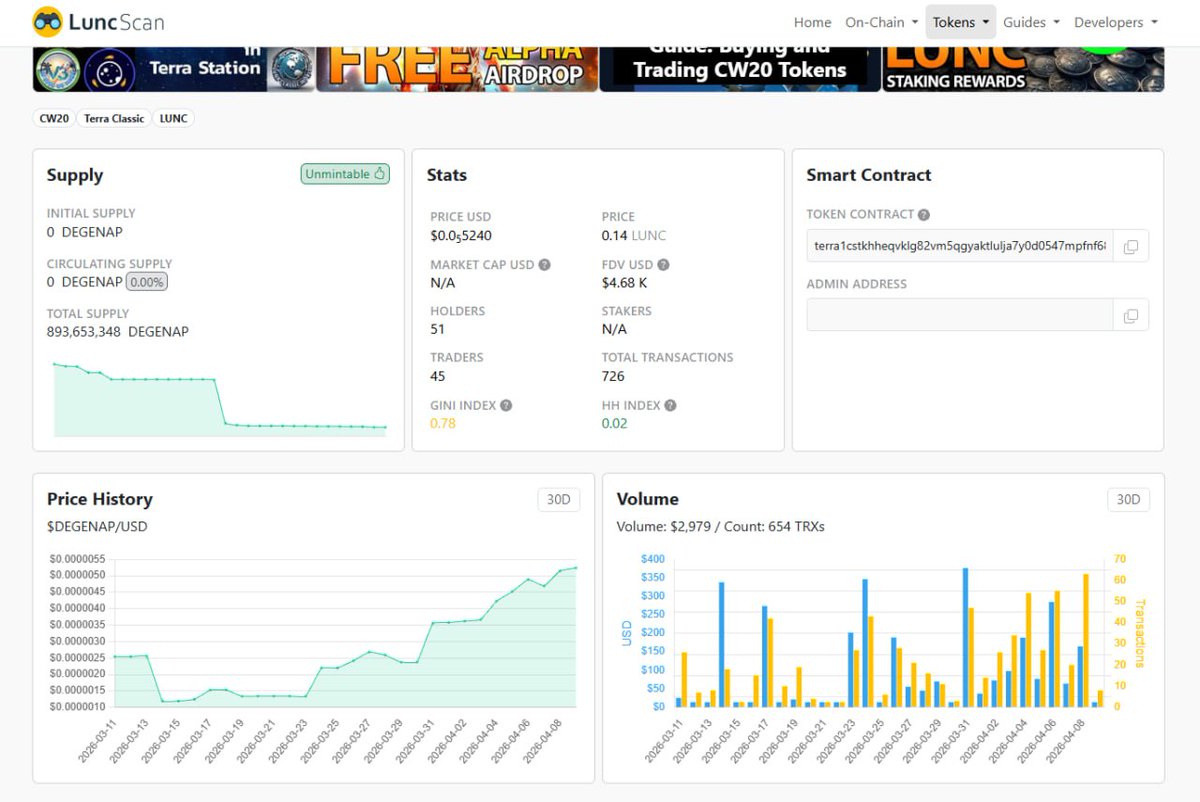Click the $DEGENAP/USD chart subtitle

point(97,526)
